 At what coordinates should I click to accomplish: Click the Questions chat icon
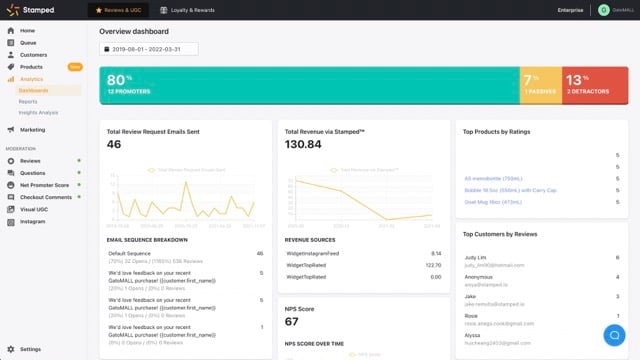[11, 173]
